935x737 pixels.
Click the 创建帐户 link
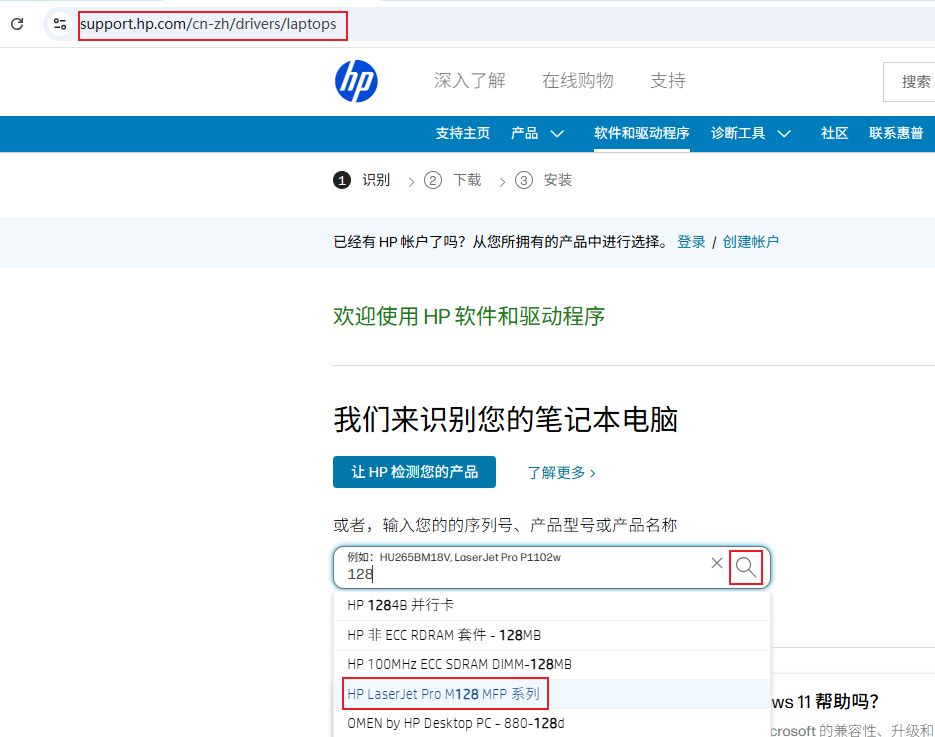click(750, 241)
